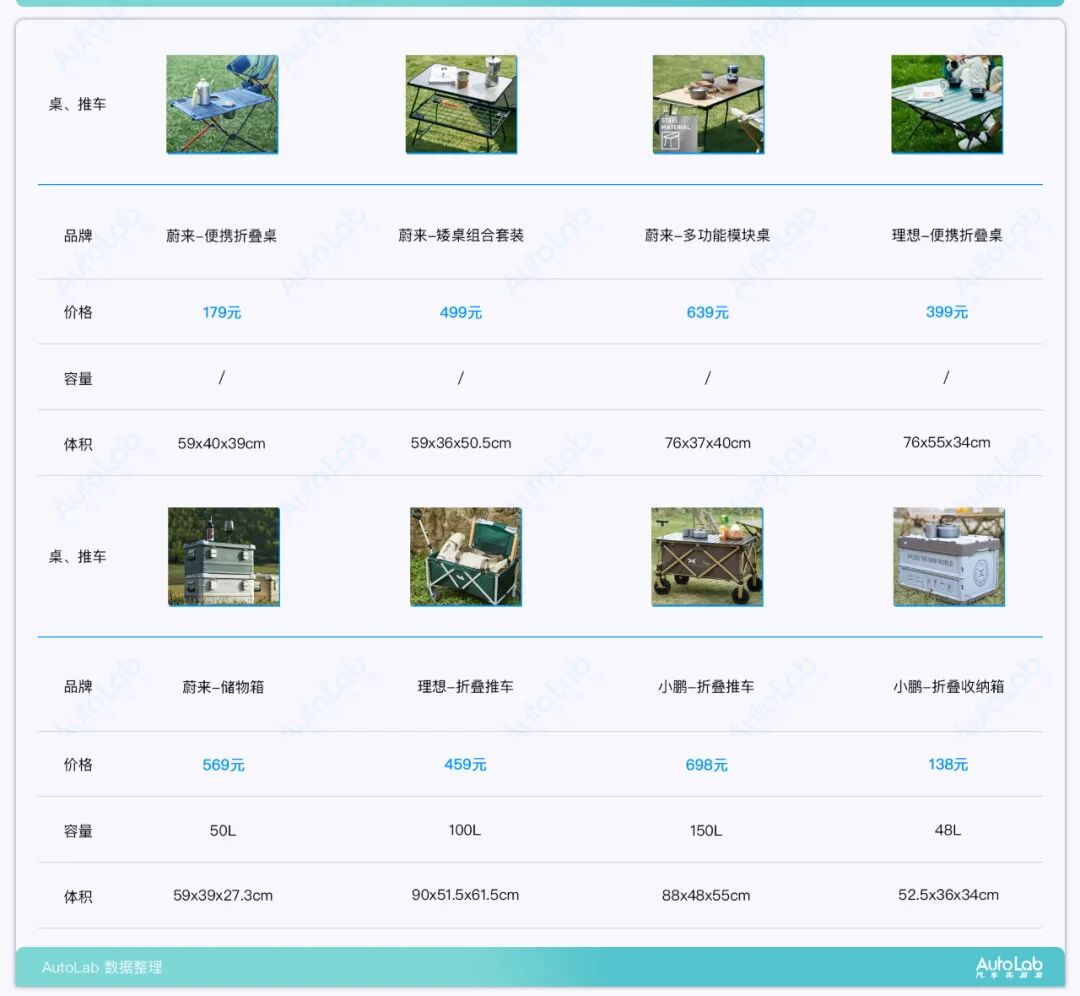The image size is (1080, 996).
Task: Click the 459元 price
Action: coord(466,765)
